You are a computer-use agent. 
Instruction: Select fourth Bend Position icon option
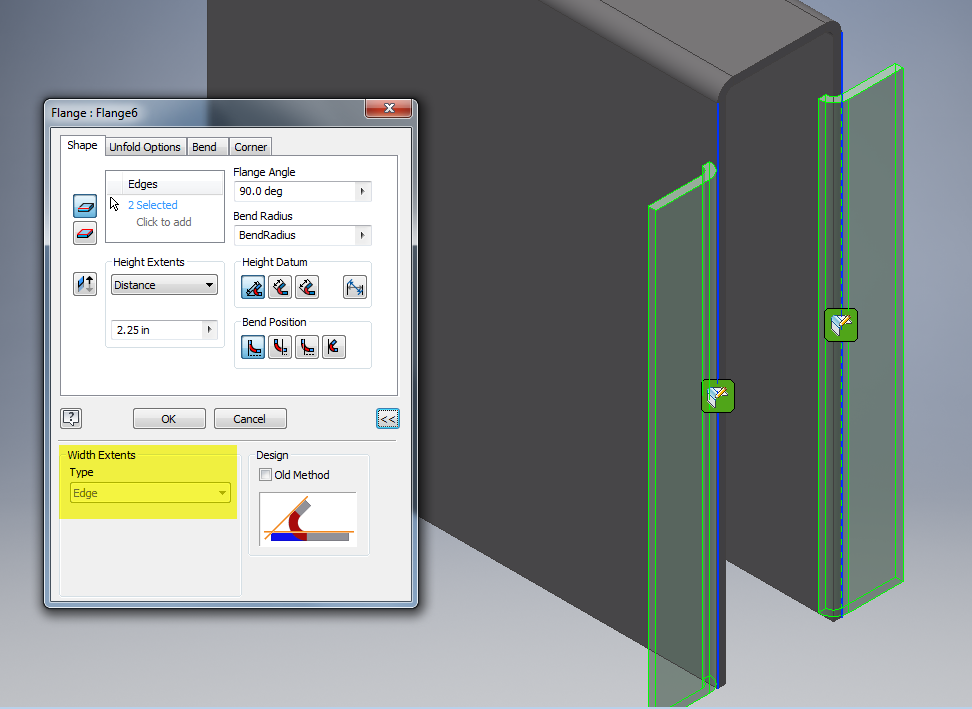pyautogui.click(x=334, y=347)
